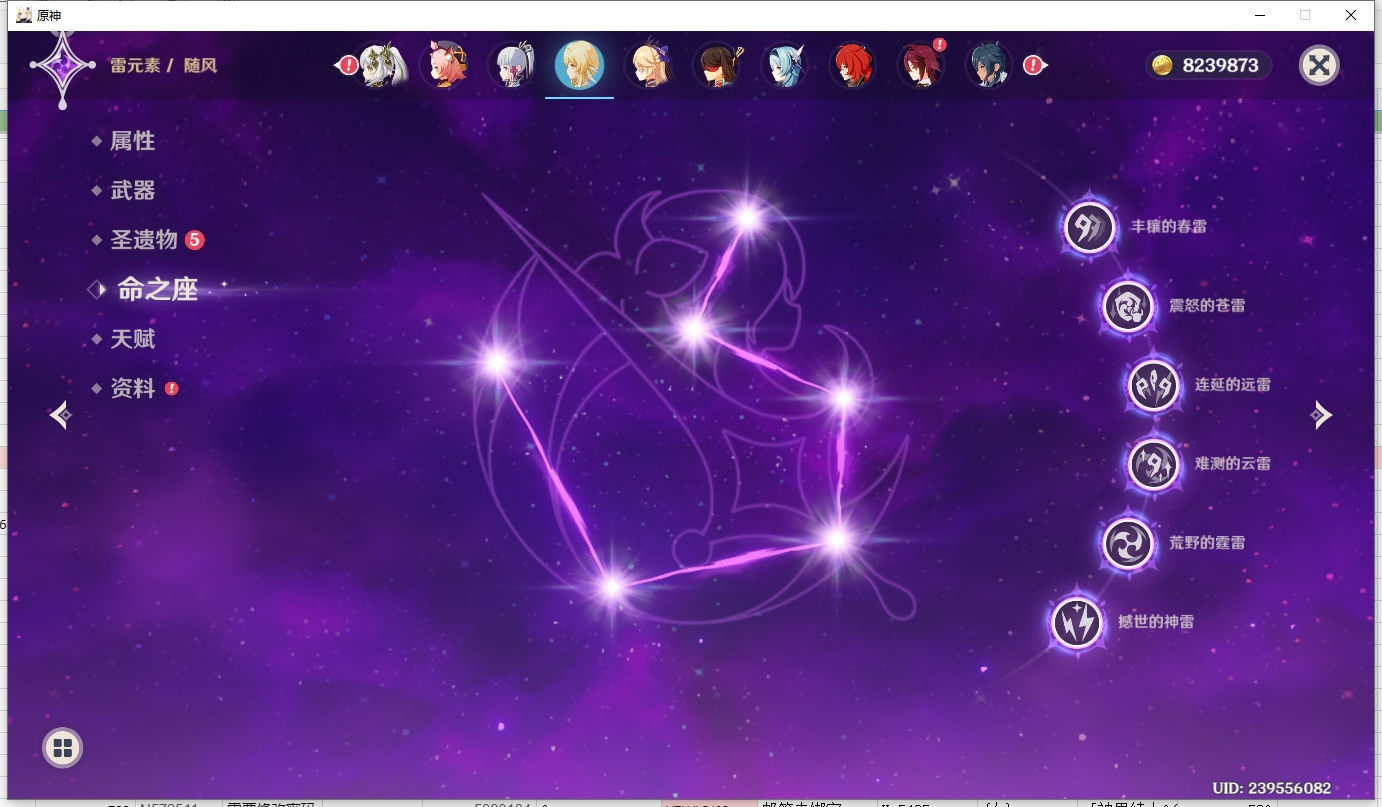
Task: Open the 圣遗物 menu entry
Action: point(146,240)
